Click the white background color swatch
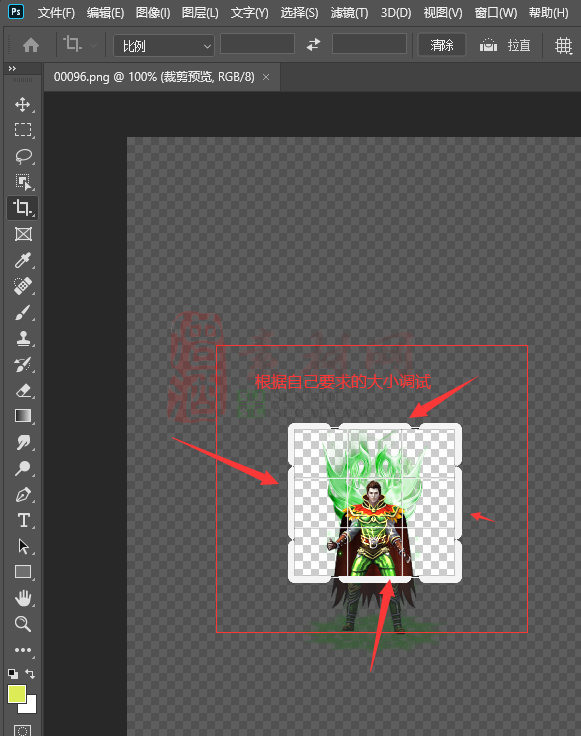 30,707
